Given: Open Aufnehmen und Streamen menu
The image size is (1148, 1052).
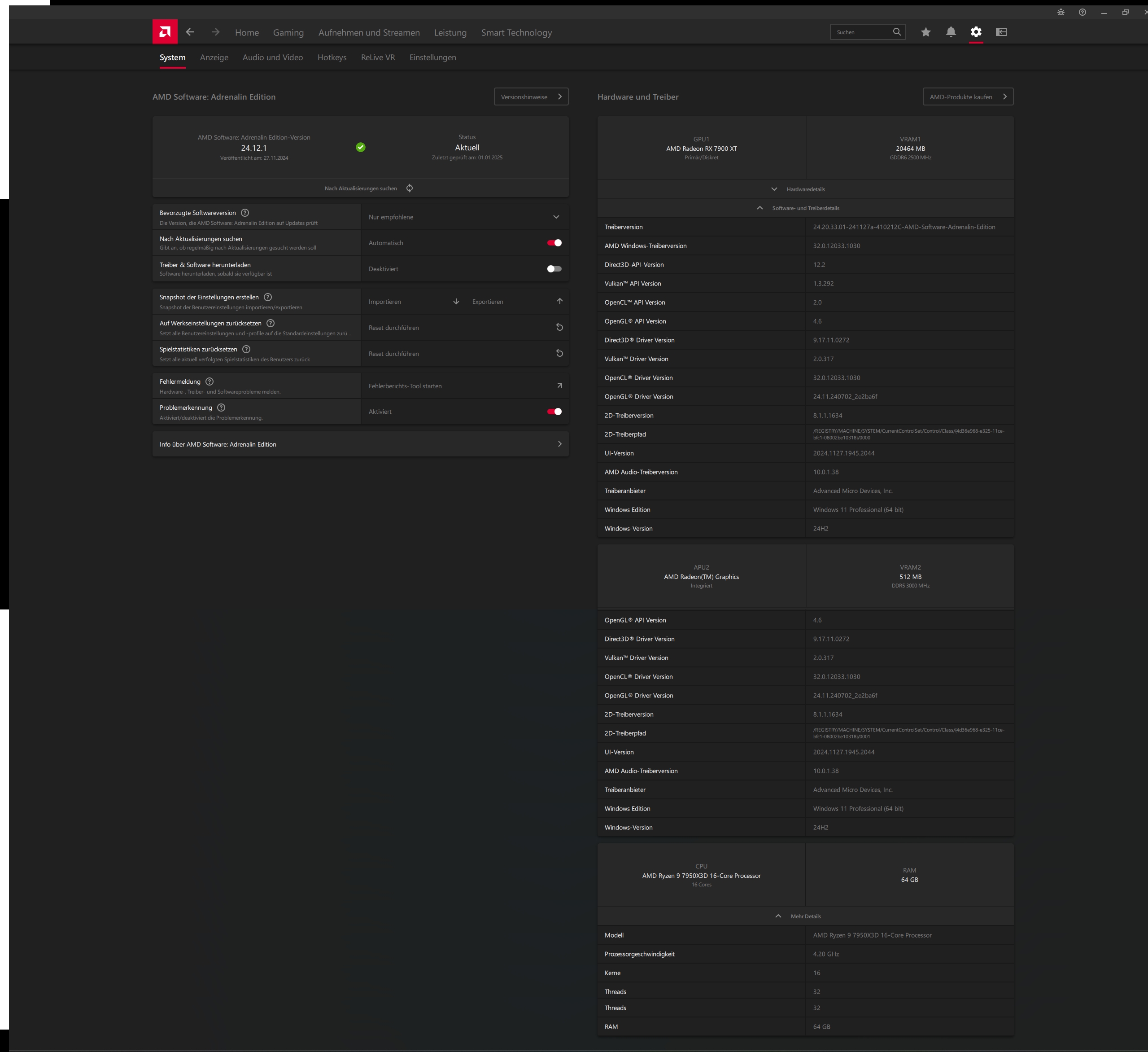Looking at the screenshot, I should click(x=369, y=32).
